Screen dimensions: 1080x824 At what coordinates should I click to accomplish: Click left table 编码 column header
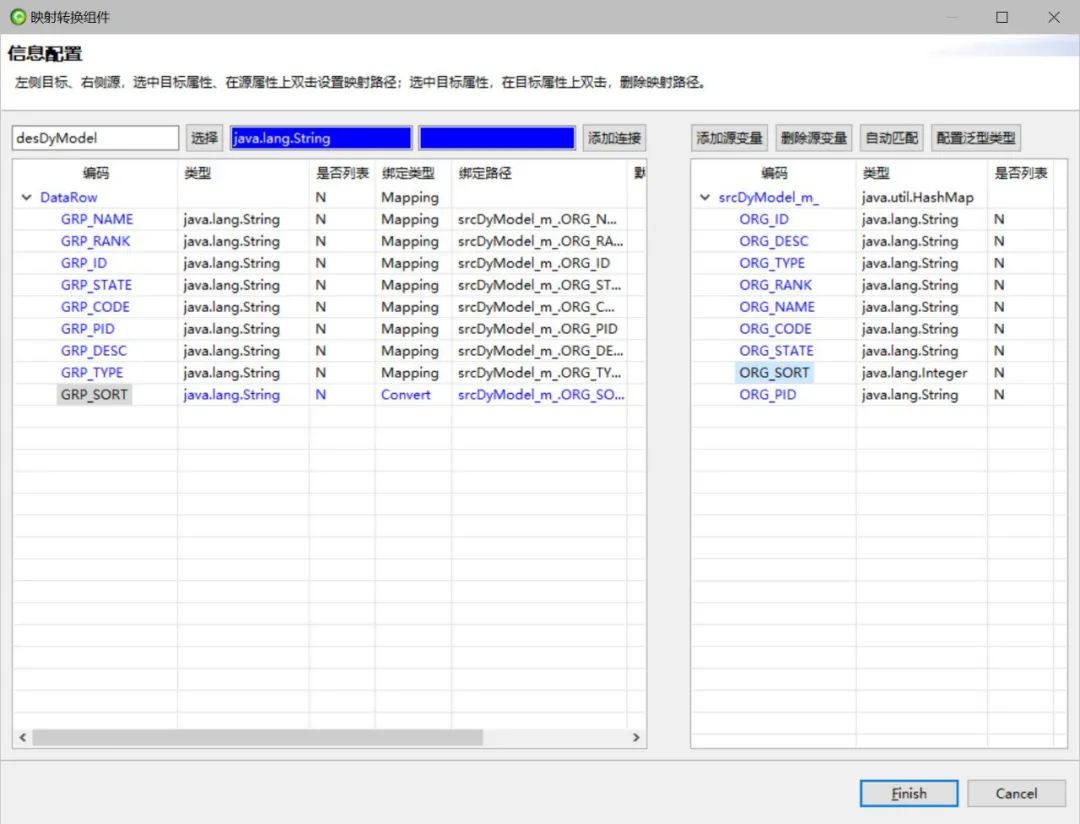[96, 173]
